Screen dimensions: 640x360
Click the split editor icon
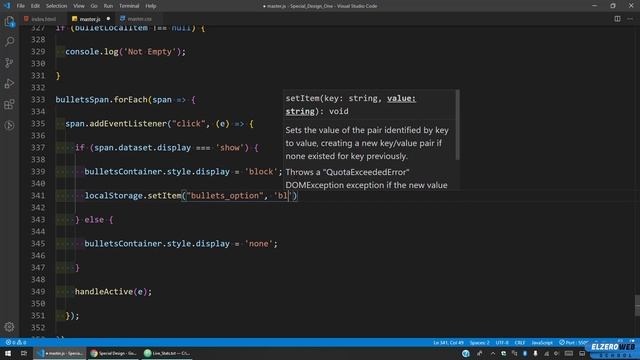pos(617,19)
